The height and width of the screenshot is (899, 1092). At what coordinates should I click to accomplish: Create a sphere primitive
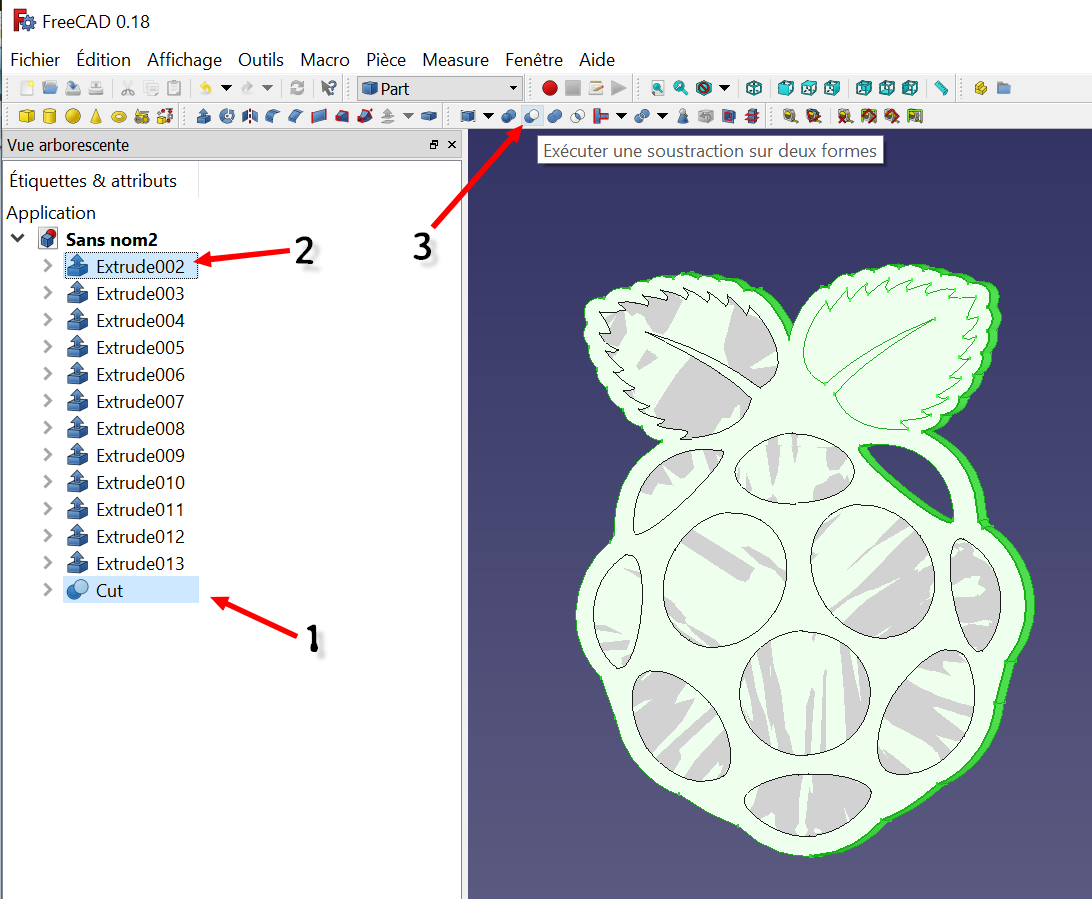coord(72,116)
